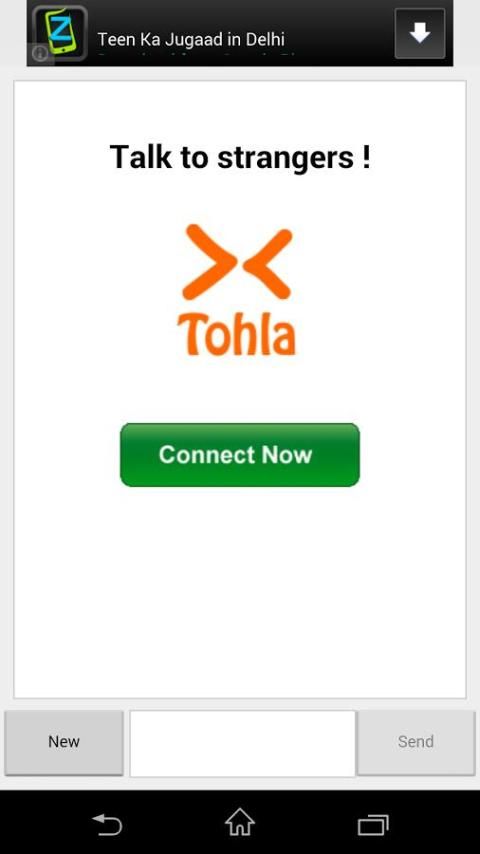Viewport: 480px width, 854px height.
Task: Tap the 'Talk to strangers !' heading
Action: pyautogui.click(x=240, y=157)
